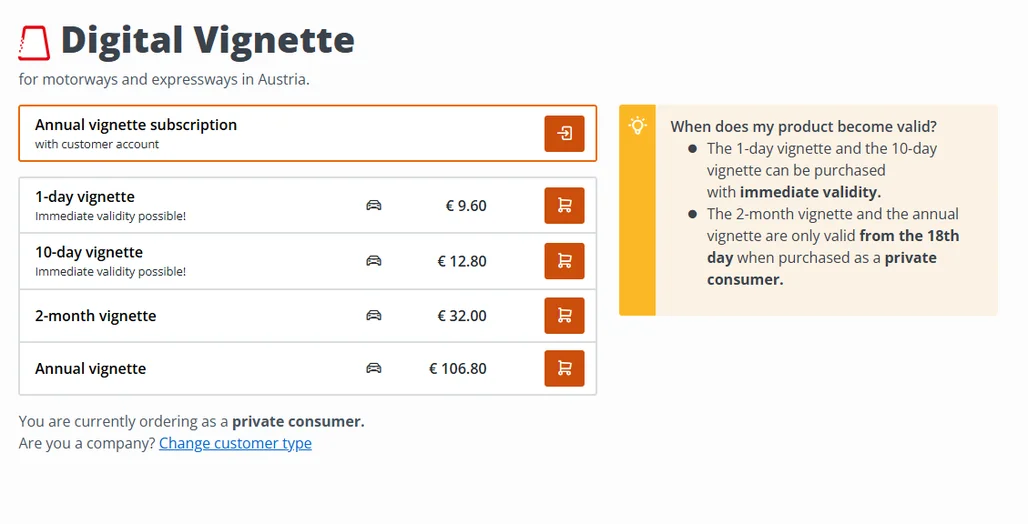Image resolution: width=1028 pixels, height=524 pixels.
Task: Click the red Digital Vignette logo icon
Action: coord(34,43)
